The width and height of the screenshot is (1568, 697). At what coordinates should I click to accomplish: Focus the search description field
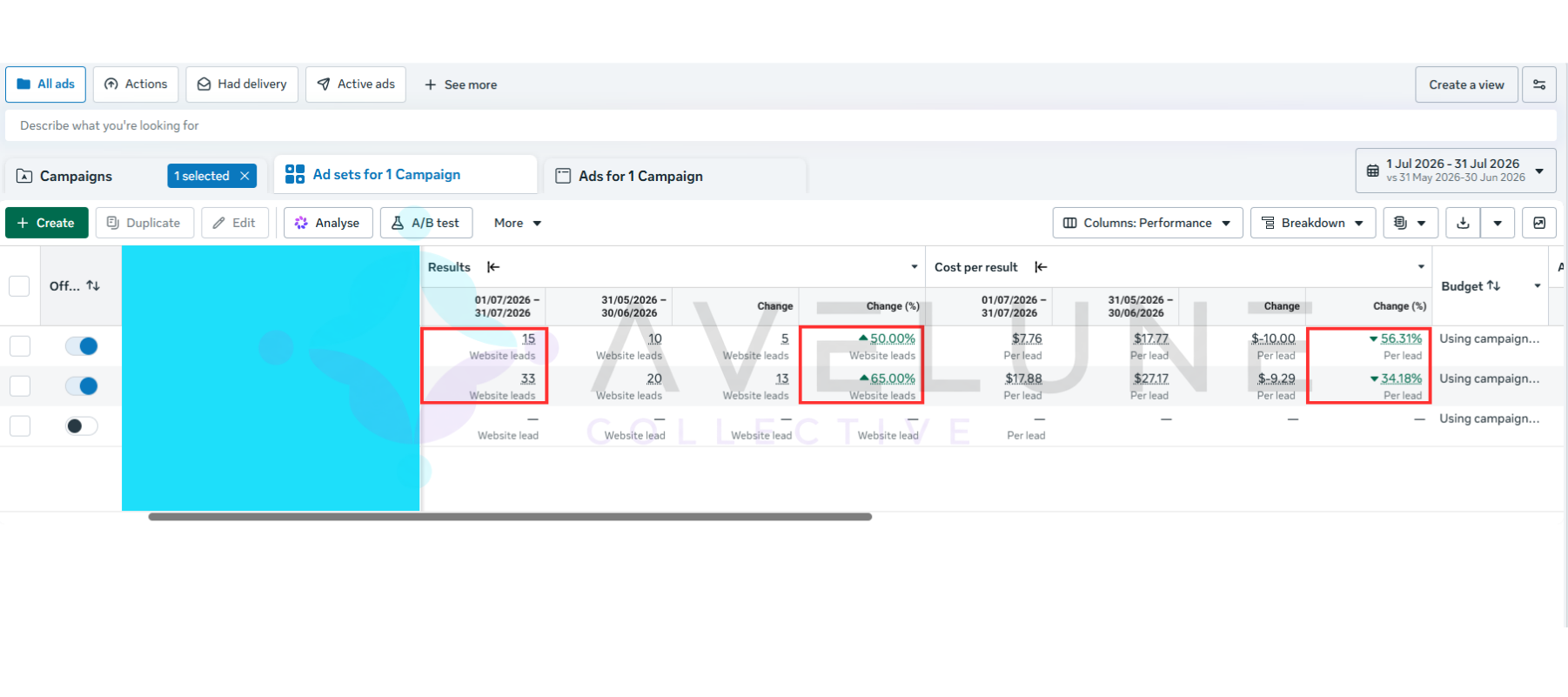coord(781,125)
